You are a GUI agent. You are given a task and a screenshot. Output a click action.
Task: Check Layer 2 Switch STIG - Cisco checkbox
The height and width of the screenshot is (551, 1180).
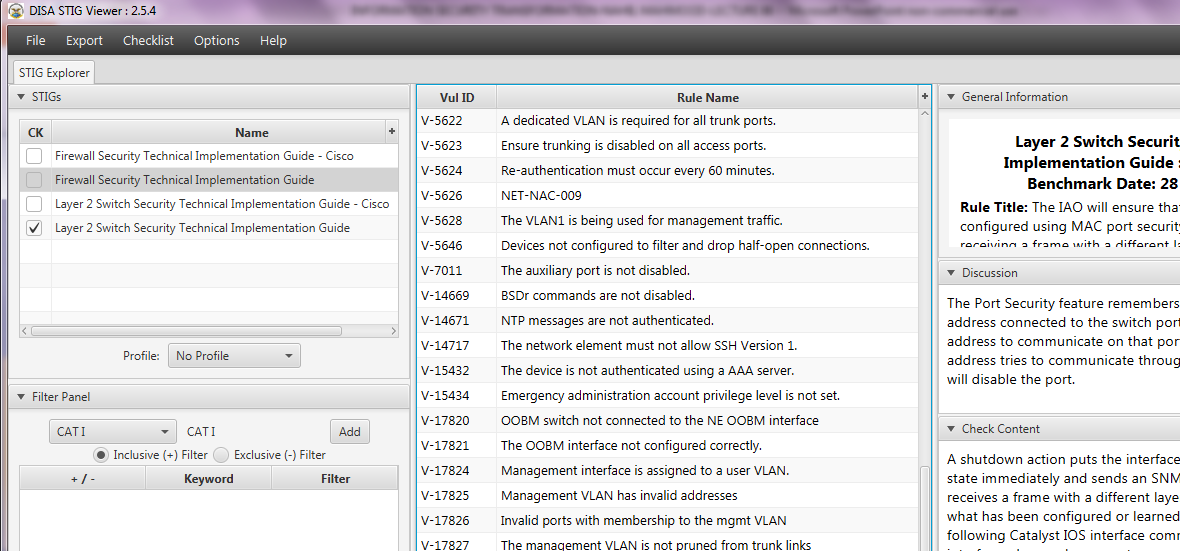point(34,204)
